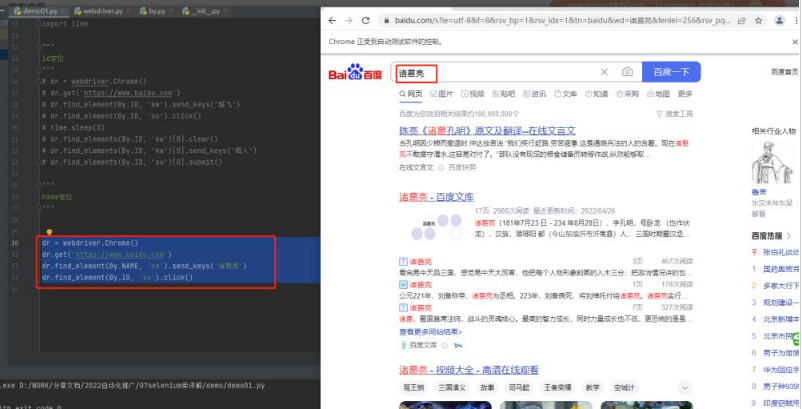The image size is (802, 409).
Task: Switch to the 采购 search tab
Action: (x=628, y=94)
